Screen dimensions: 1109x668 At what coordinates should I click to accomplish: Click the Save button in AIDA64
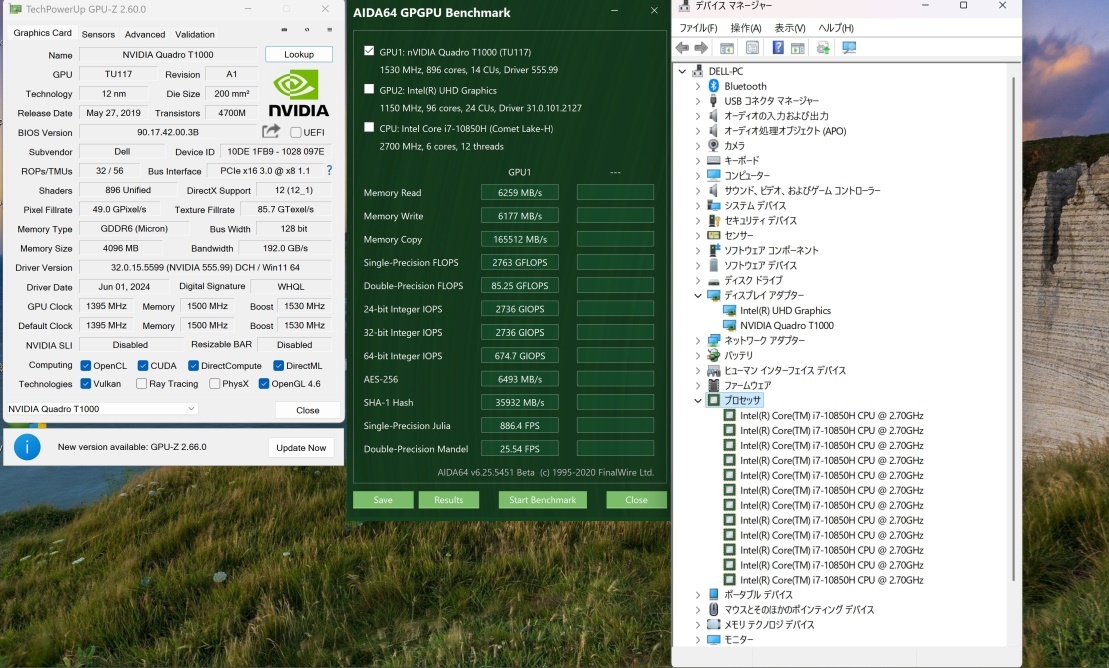(x=383, y=500)
